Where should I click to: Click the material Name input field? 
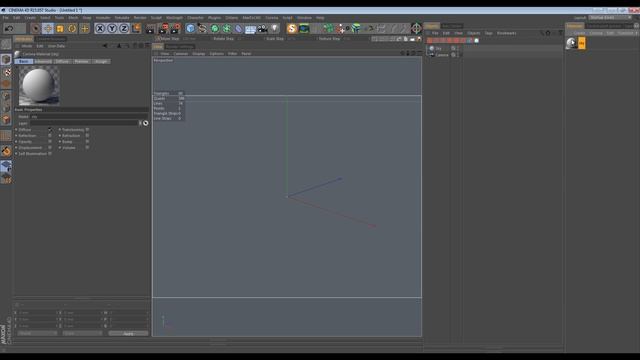coord(89,117)
